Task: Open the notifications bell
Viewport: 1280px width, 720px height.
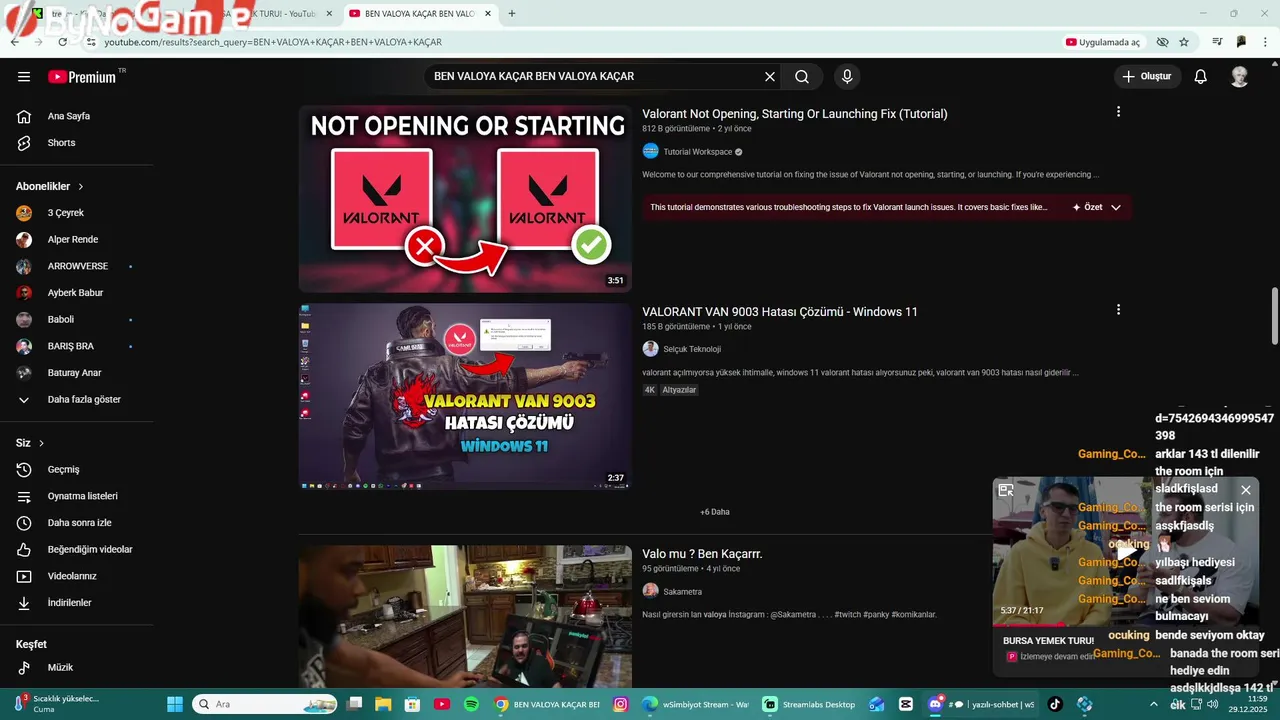Action: (1201, 76)
